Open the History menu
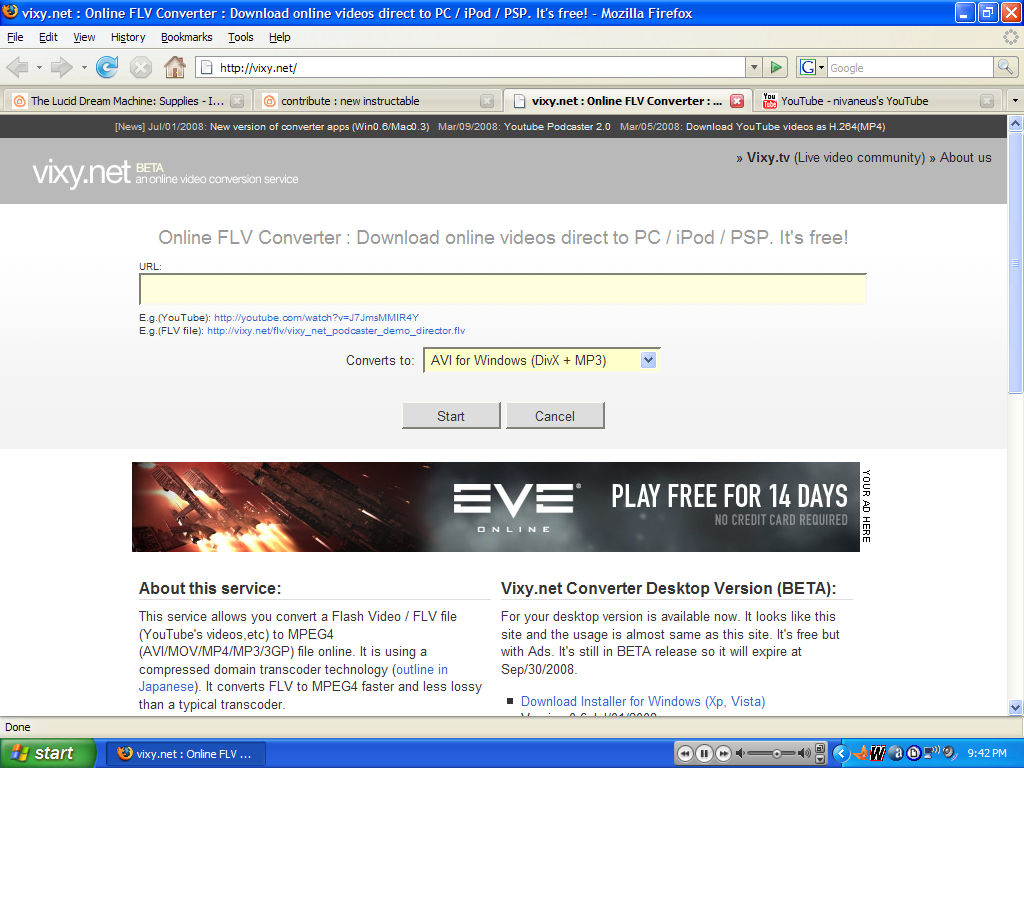1024x911 pixels. 128,37
